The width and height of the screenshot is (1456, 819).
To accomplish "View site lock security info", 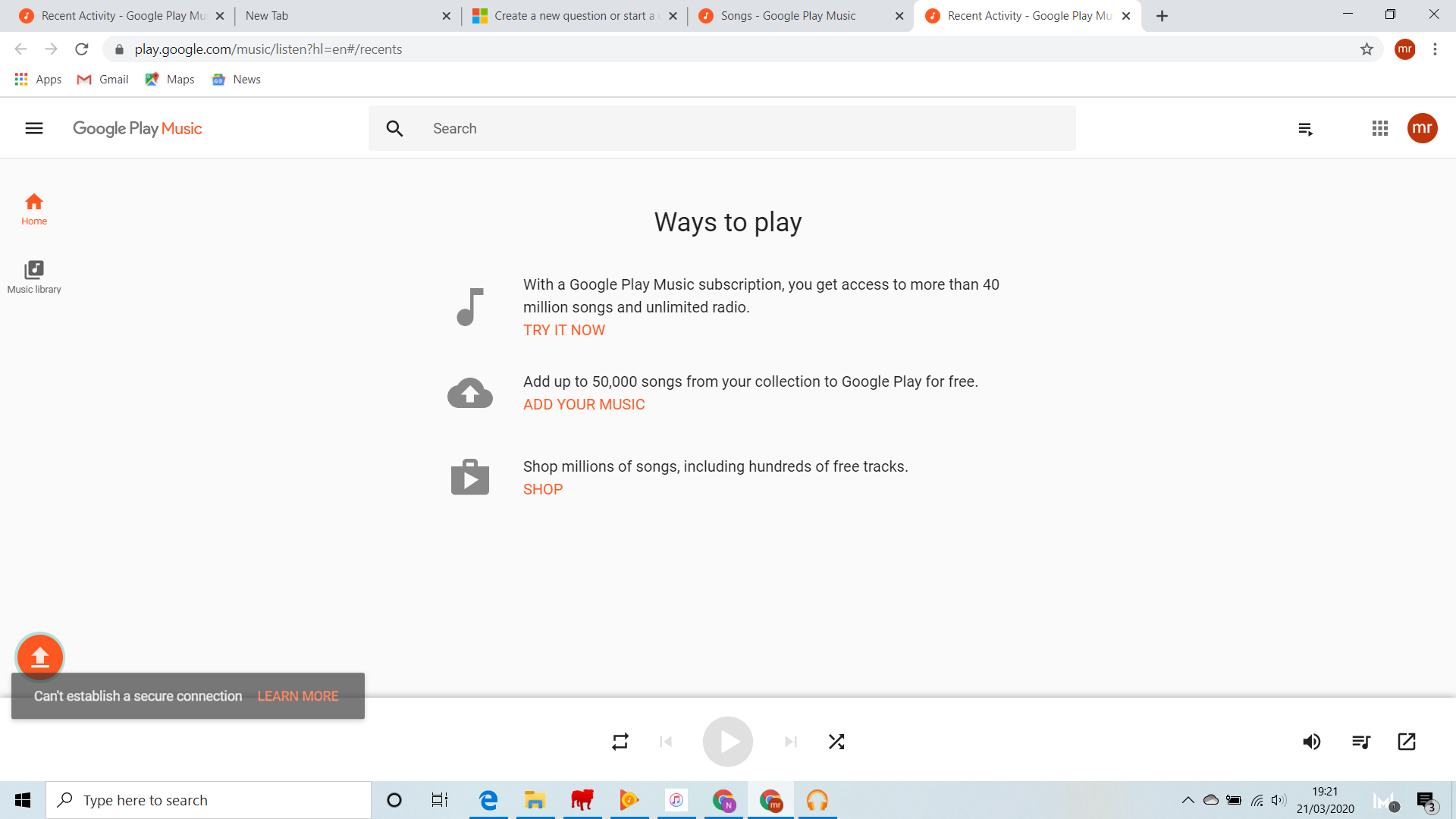I will click(119, 49).
